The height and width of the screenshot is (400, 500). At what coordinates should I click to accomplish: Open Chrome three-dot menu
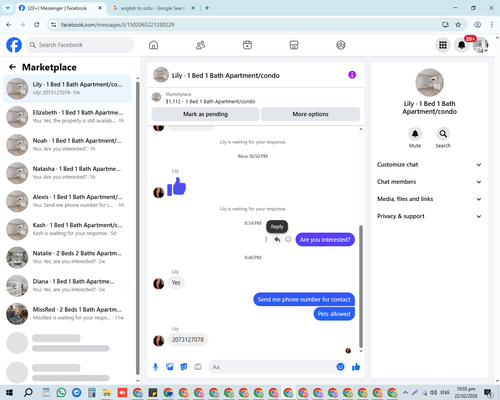pos(492,25)
